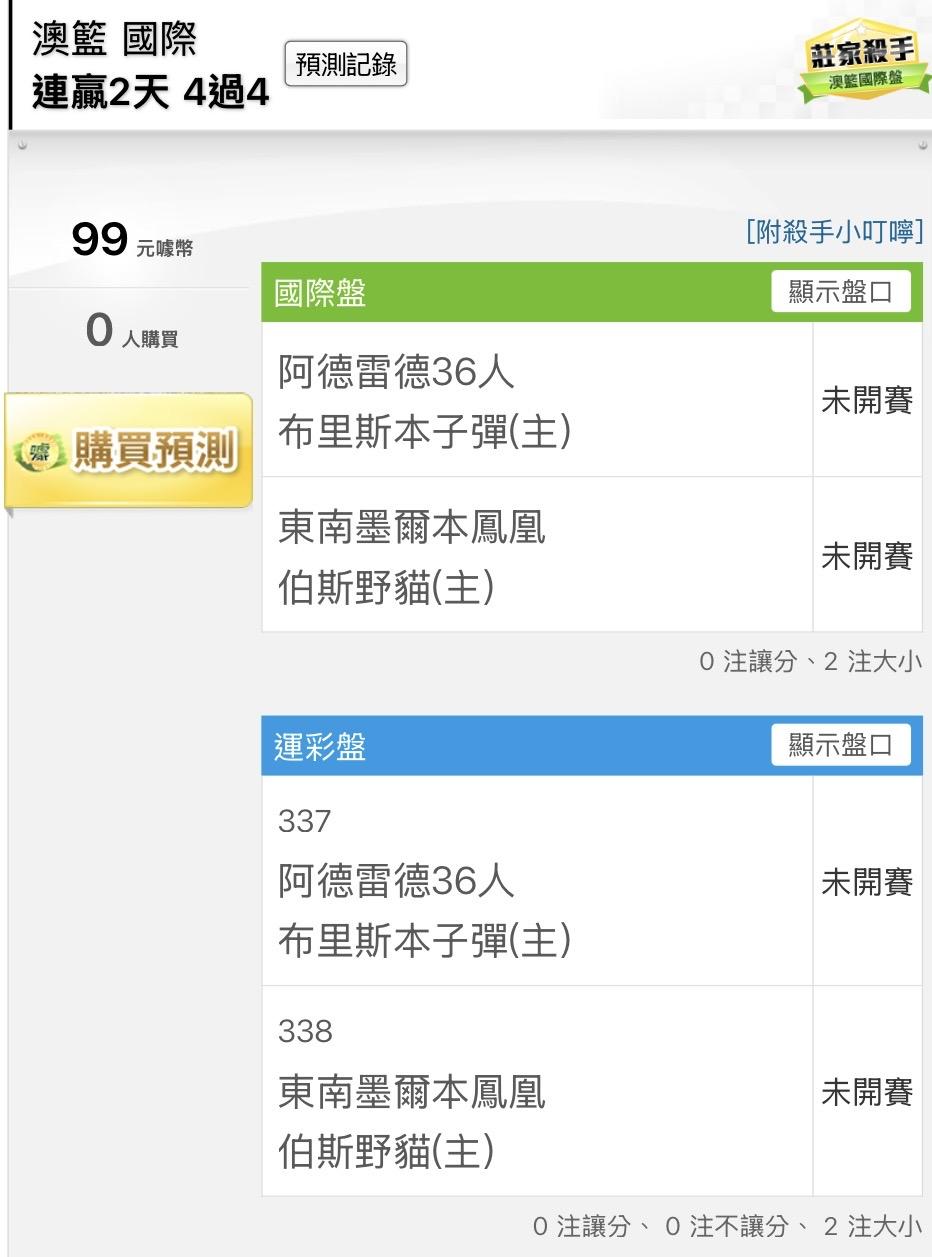The width and height of the screenshot is (932, 1257).
Task: Click 國際盤 bet summary 0 注讓分、2 注大小
Action: tap(810, 662)
